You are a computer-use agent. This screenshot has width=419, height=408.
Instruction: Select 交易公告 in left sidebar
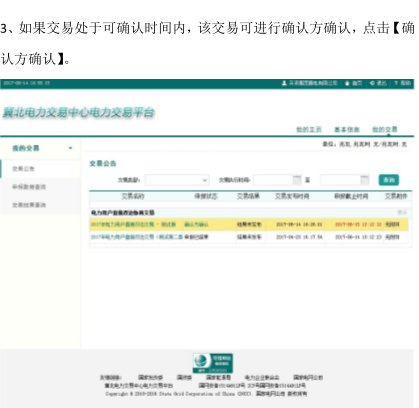[x=23, y=169]
